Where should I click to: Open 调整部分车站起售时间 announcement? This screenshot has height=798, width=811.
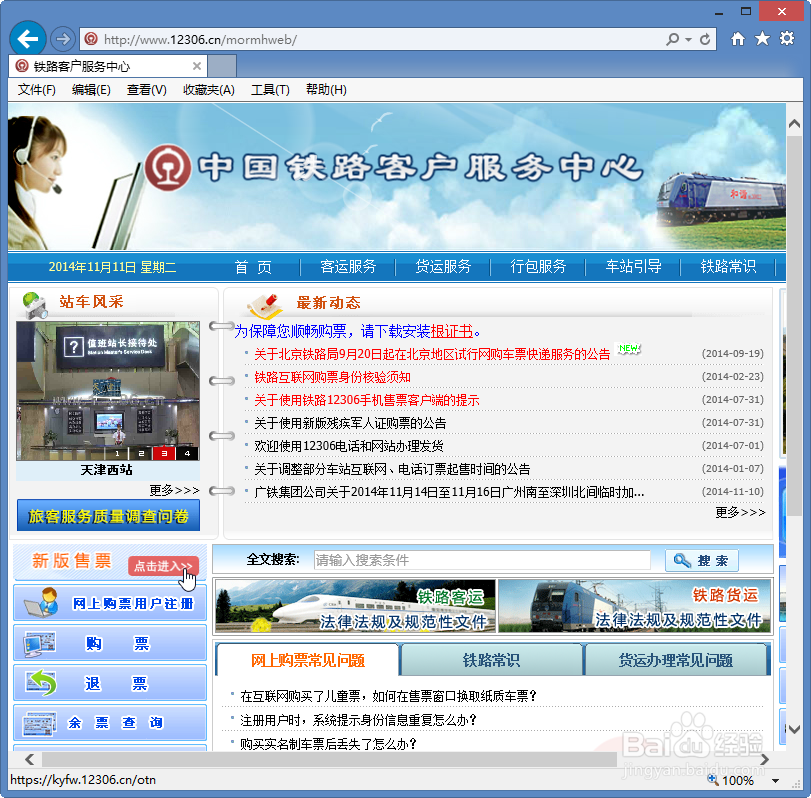(x=392, y=470)
